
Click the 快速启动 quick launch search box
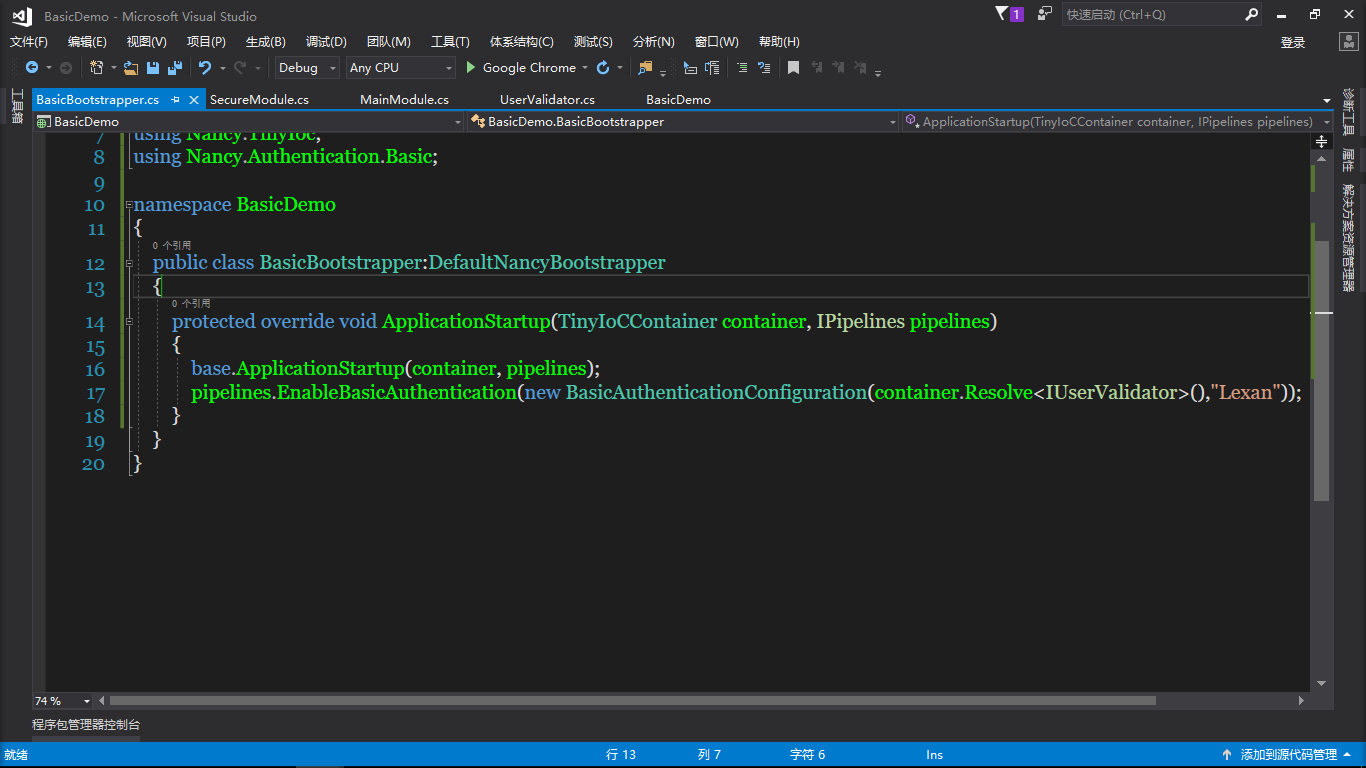coord(1162,15)
